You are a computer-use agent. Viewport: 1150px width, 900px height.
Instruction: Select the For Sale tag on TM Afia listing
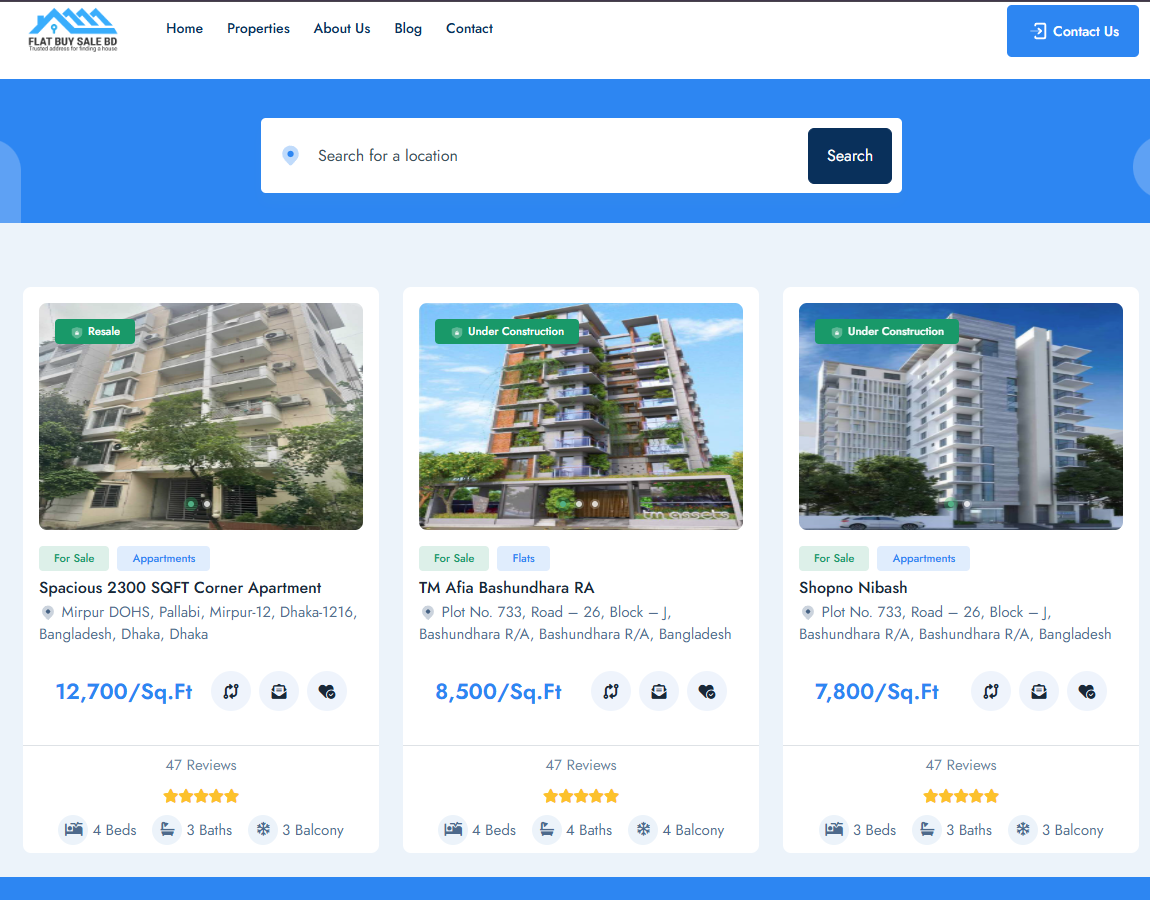click(x=453, y=558)
